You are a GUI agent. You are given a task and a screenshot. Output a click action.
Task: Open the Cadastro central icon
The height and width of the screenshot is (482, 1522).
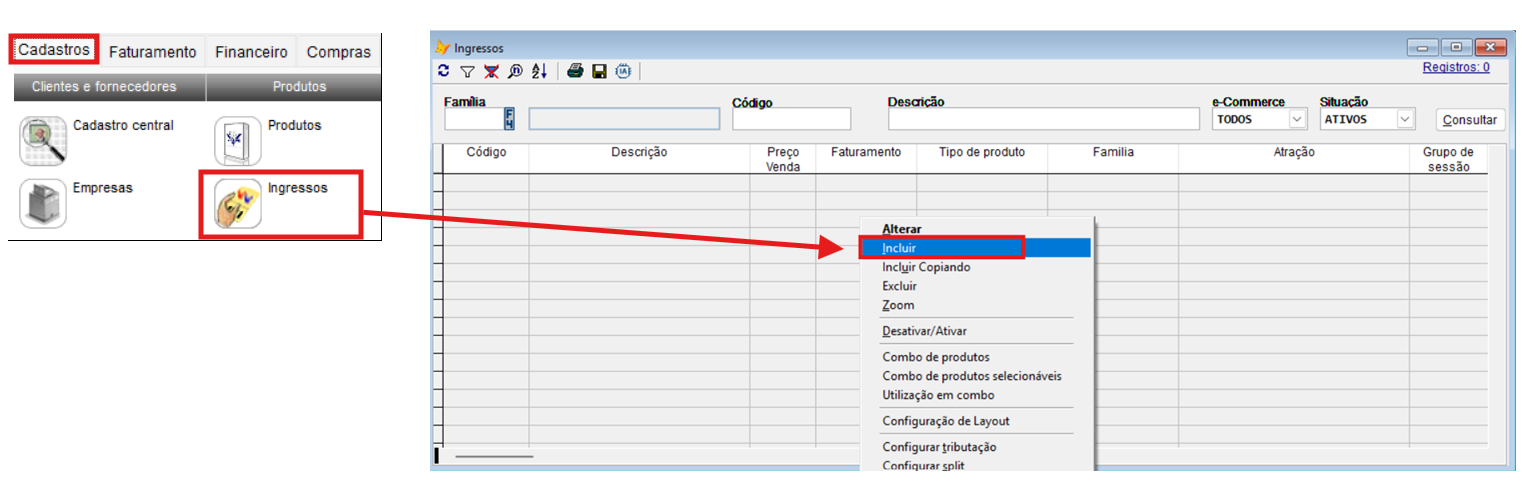click(x=43, y=141)
